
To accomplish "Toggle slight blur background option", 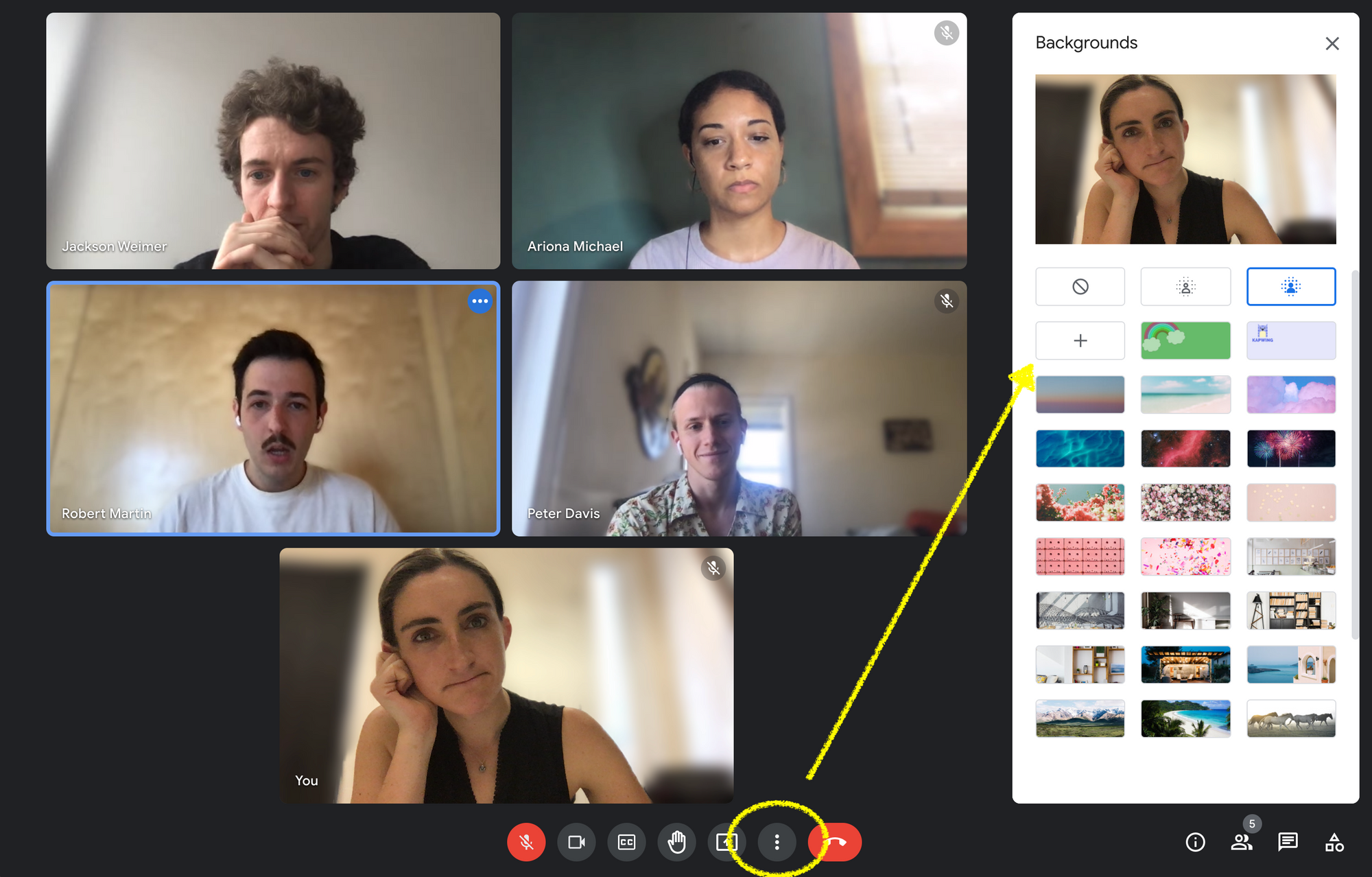I will click(x=1185, y=287).
